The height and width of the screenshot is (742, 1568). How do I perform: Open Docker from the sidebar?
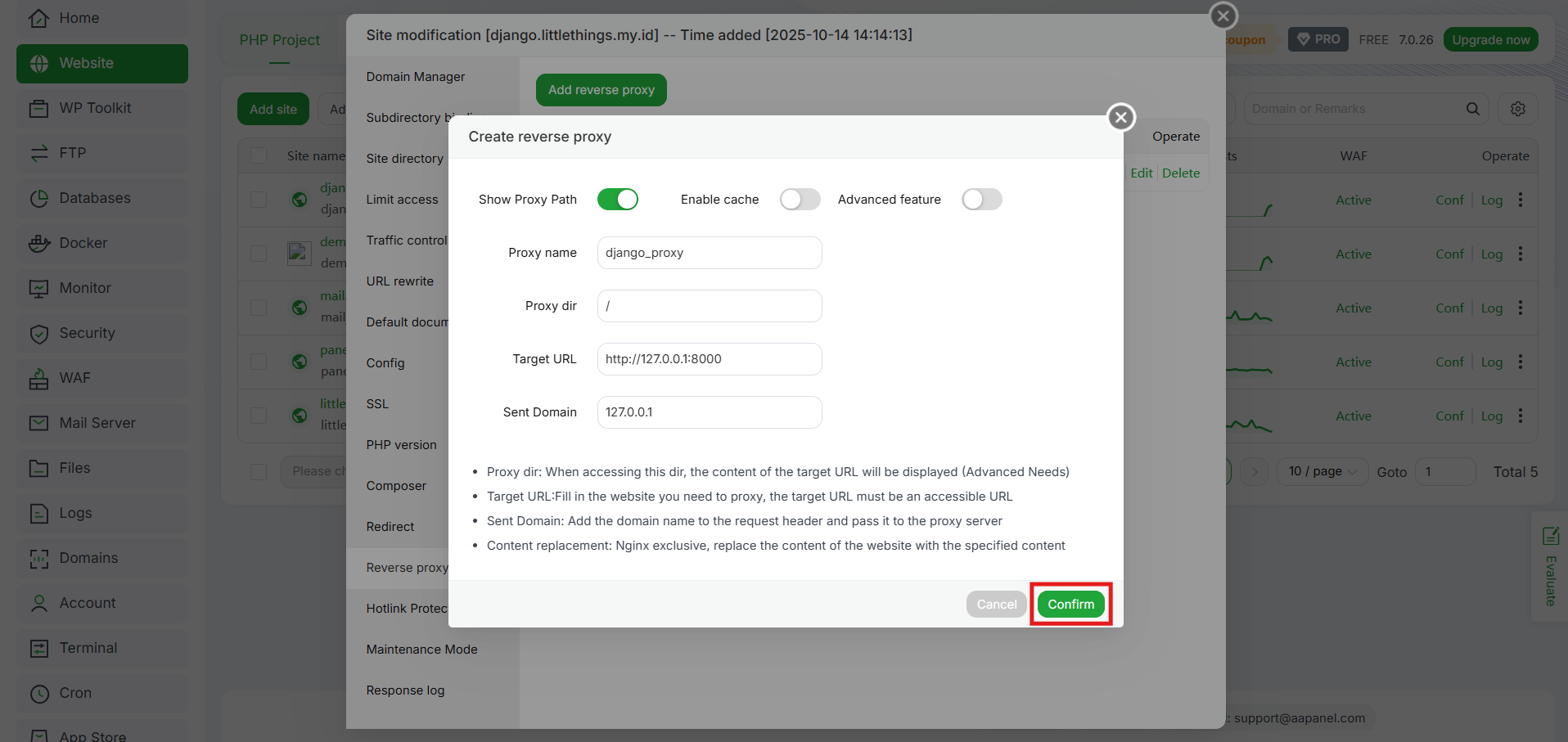pyautogui.click(x=102, y=243)
